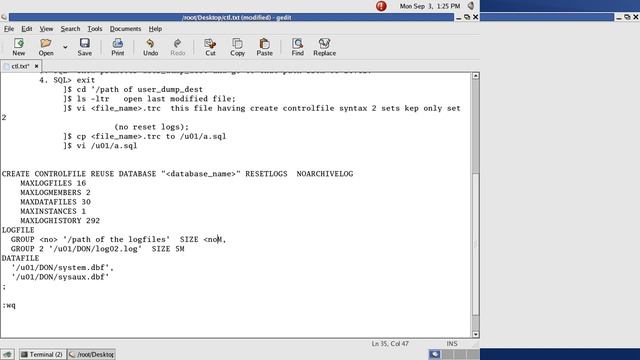Click the MAXLOGFILES 16 line
This screenshot has height=360, width=640.
pos(53,183)
